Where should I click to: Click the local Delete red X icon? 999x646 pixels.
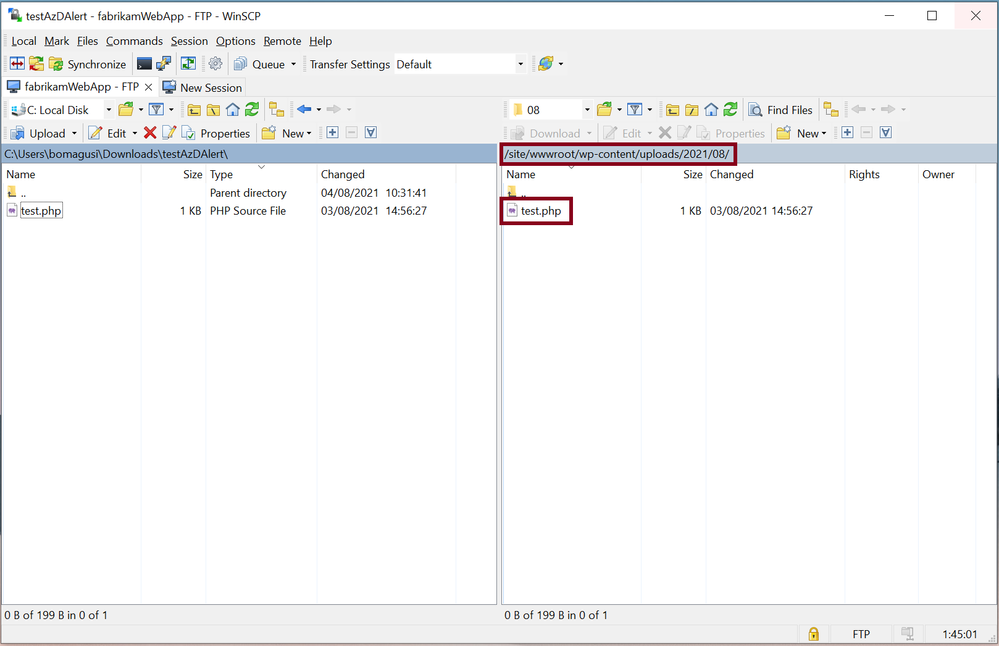[x=150, y=133]
